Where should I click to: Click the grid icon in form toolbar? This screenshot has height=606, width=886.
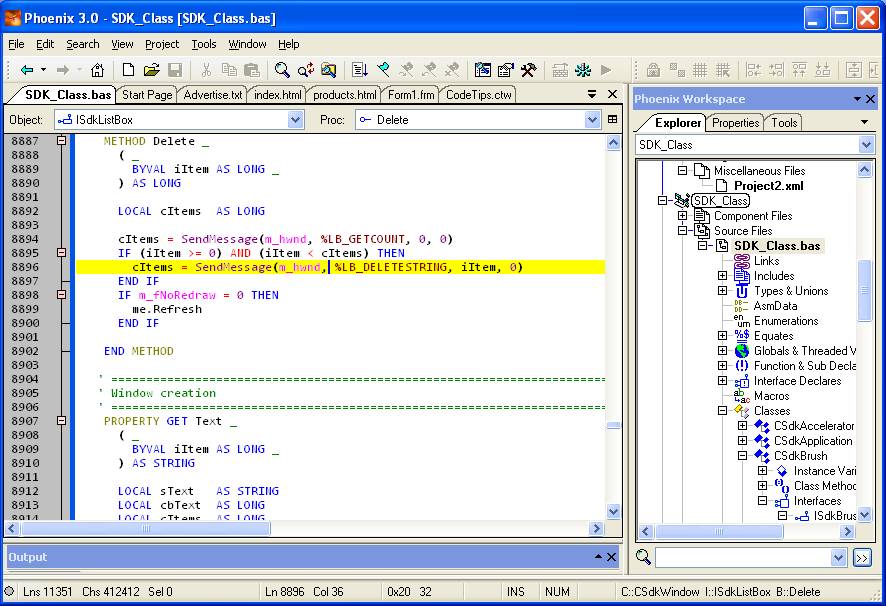(700, 70)
